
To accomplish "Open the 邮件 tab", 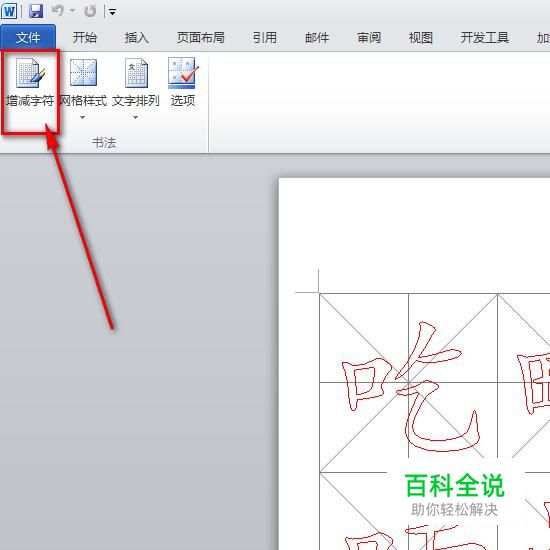I will pos(317,37).
